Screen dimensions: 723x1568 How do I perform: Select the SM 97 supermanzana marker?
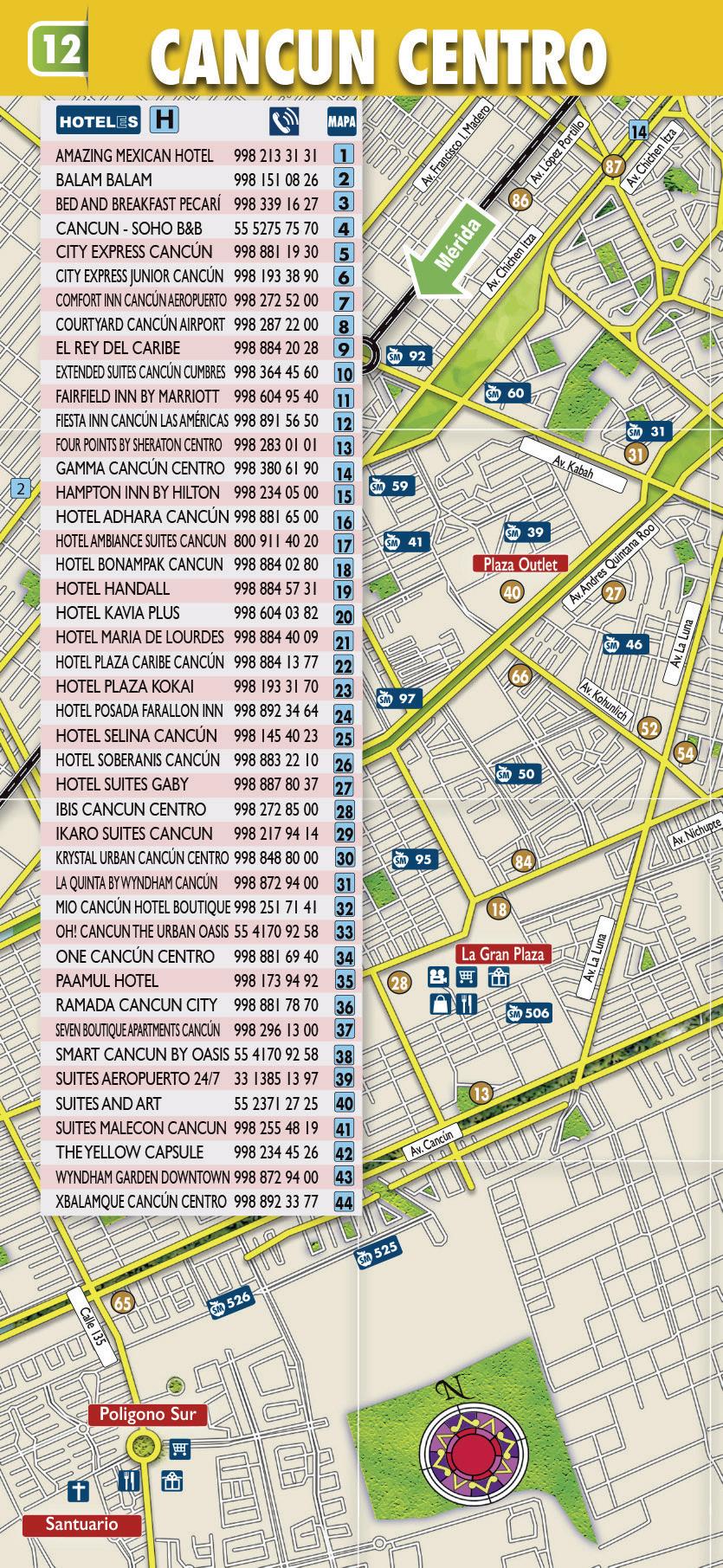[398, 699]
